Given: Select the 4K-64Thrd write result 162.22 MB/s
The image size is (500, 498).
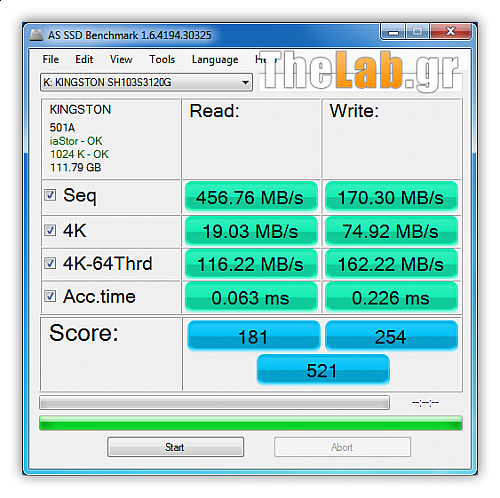Looking at the screenshot, I should [x=391, y=264].
